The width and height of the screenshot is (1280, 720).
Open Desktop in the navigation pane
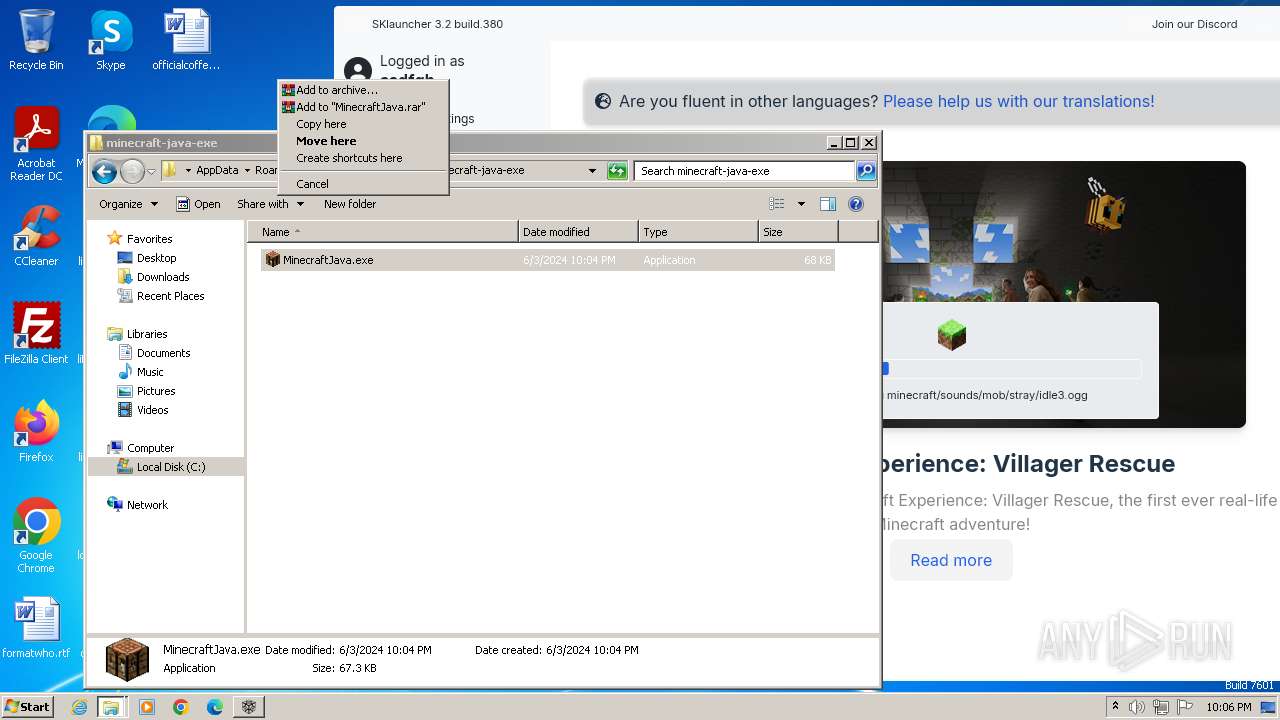(156, 258)
